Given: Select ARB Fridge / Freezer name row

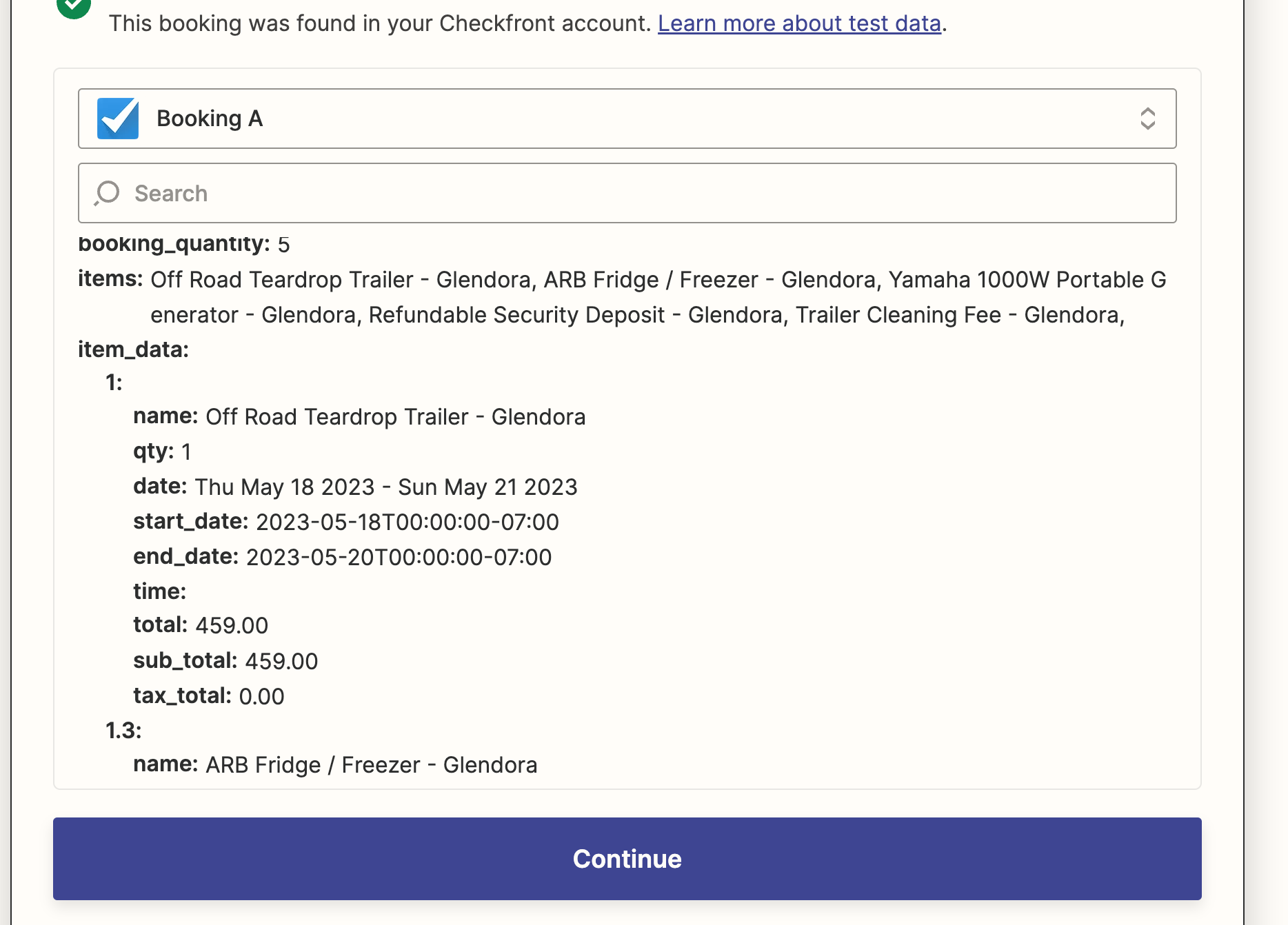Looking at the screenshot, I should coord(335,765).
